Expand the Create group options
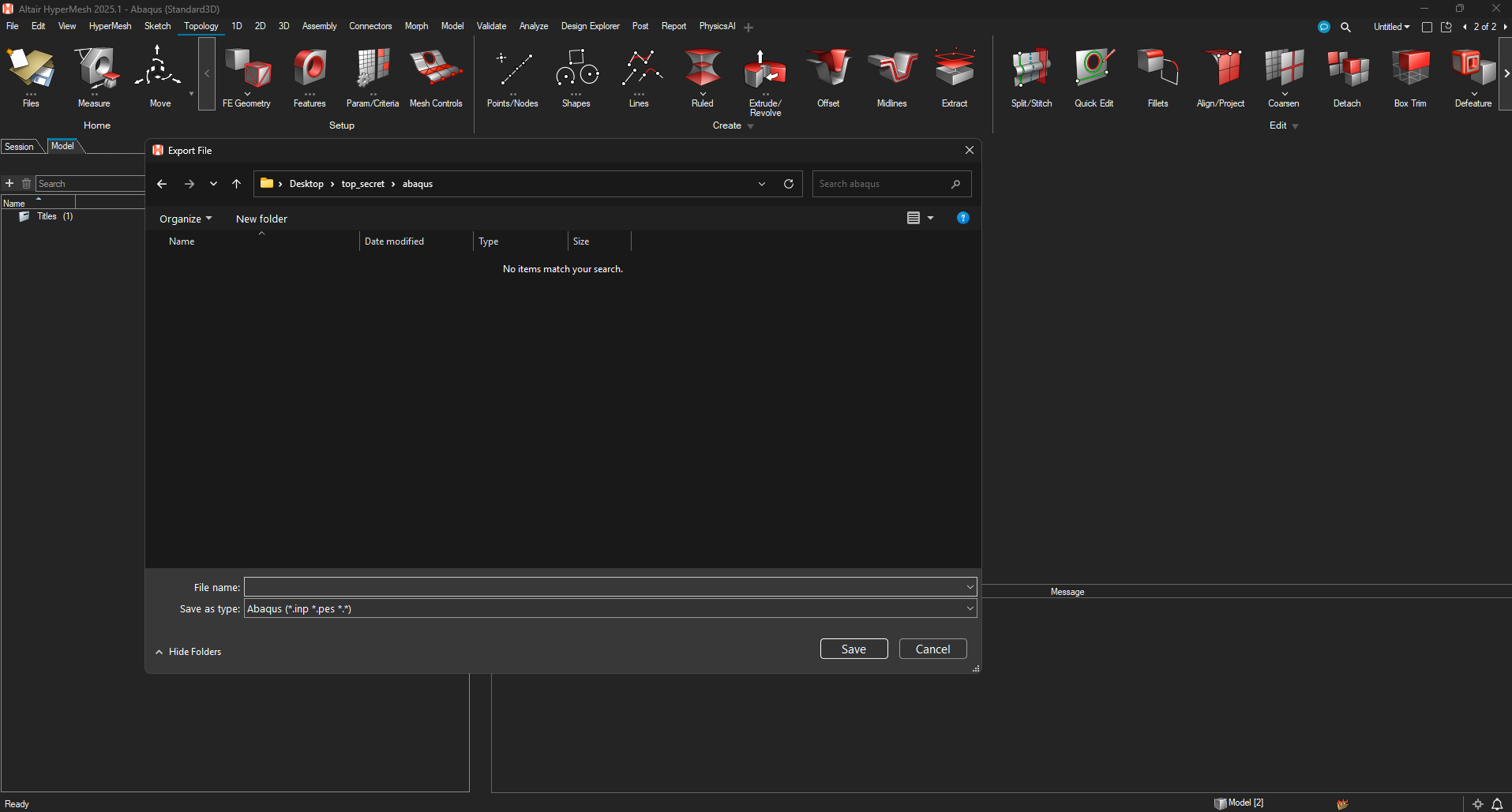 pyautogui.click(x=751, y=126)
